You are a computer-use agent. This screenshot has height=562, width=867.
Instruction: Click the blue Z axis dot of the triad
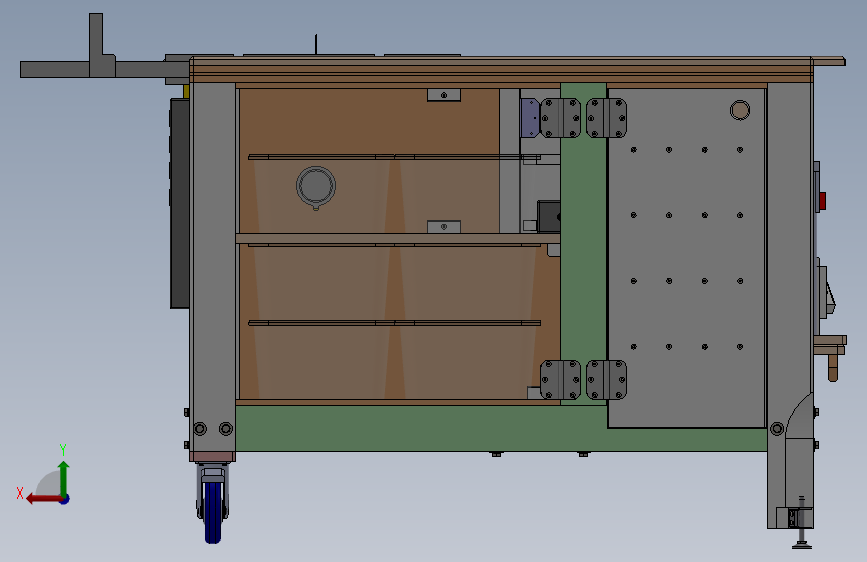(65, 499)
